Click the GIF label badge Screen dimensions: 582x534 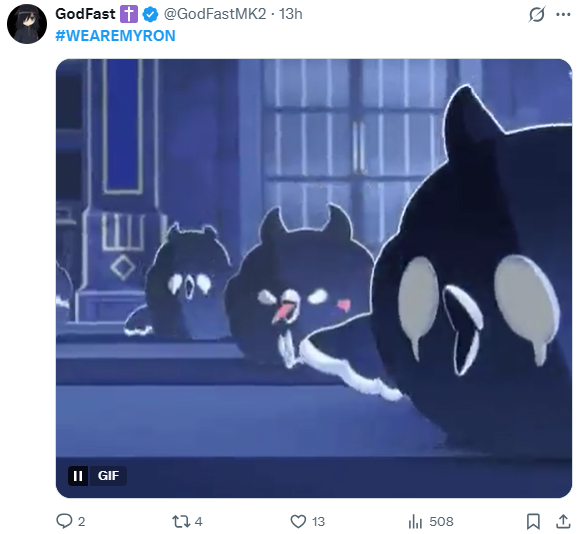(x=108, y=476)
